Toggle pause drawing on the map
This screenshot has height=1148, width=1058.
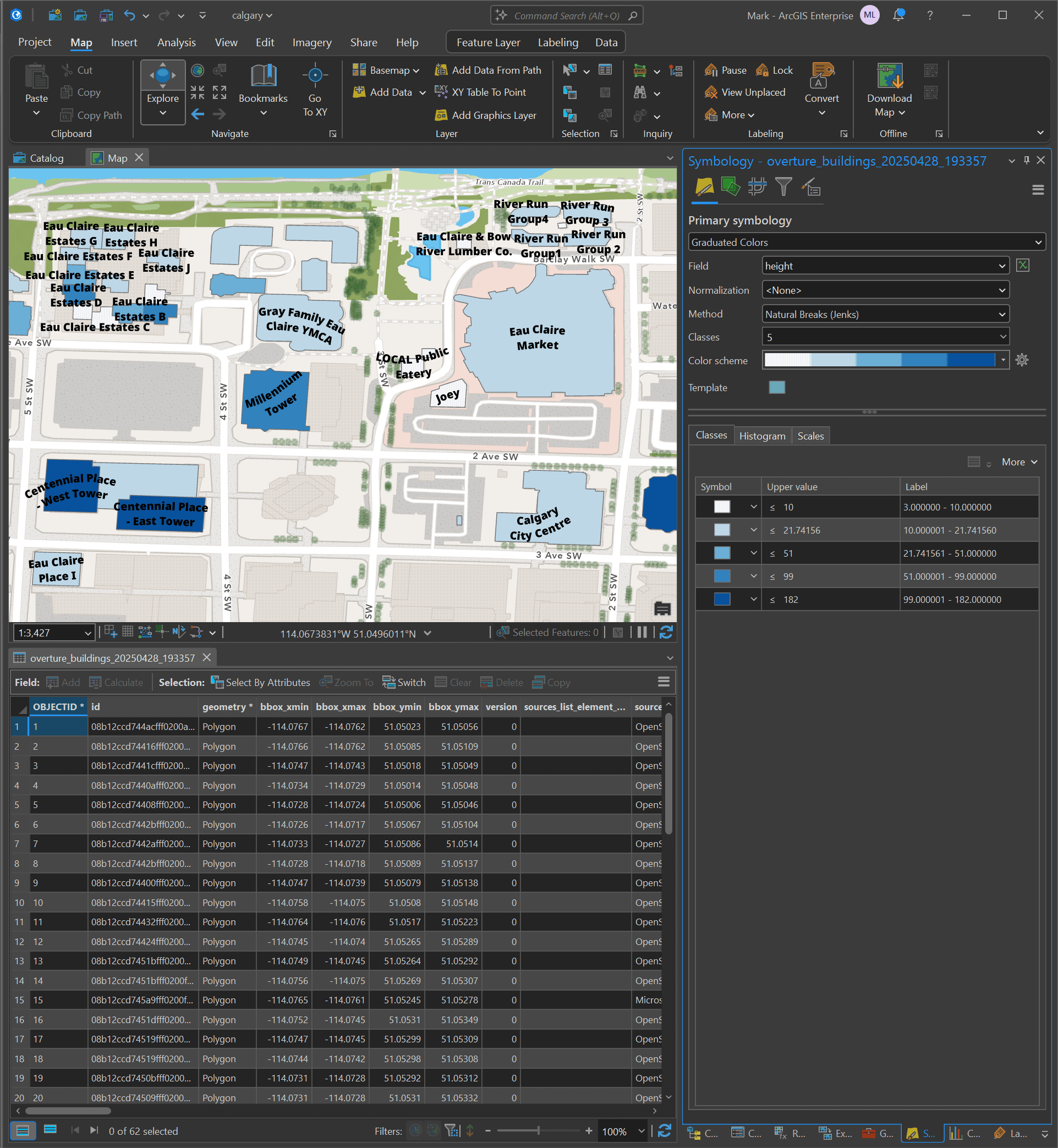pyautogui.click(x=642, y=632)
